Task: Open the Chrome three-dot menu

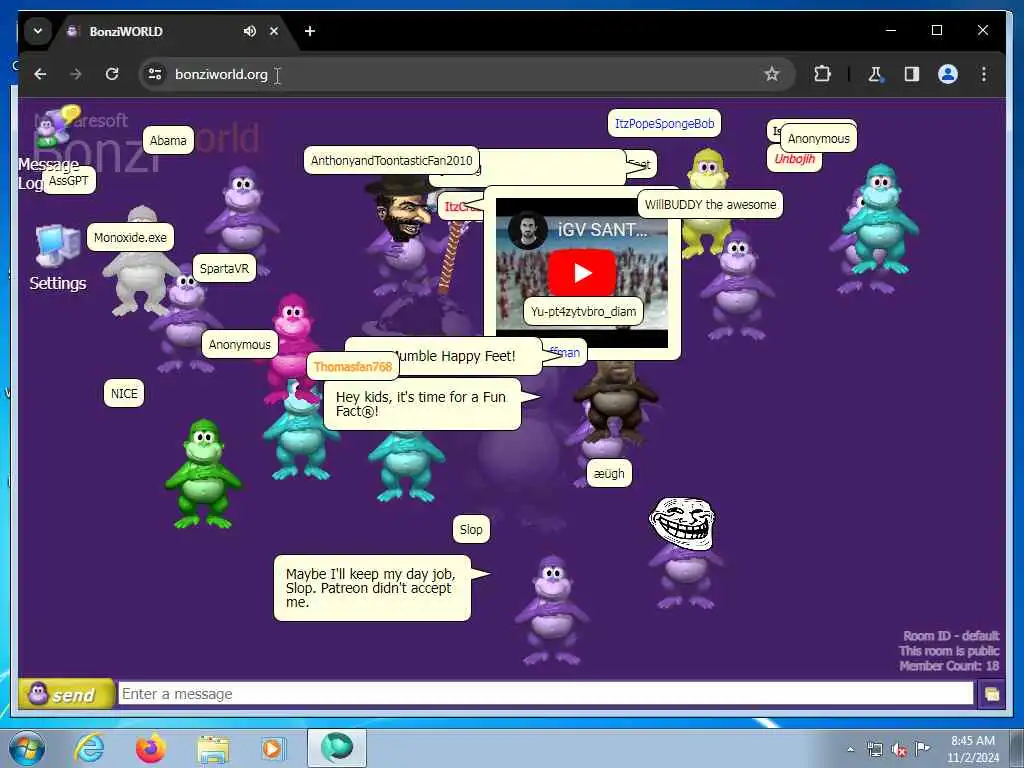Action: (984, 74)
